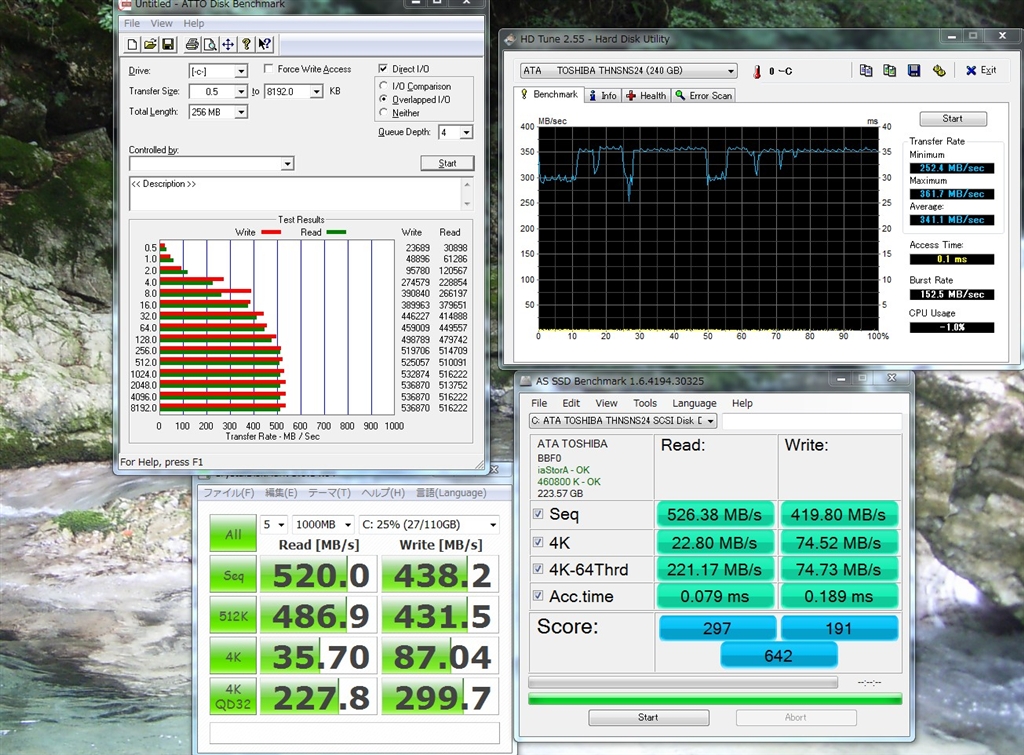The height and width of the screenshot is (755, 1024).
Task: Enable Force Write Access checkbox
Action: pos(269,69)
